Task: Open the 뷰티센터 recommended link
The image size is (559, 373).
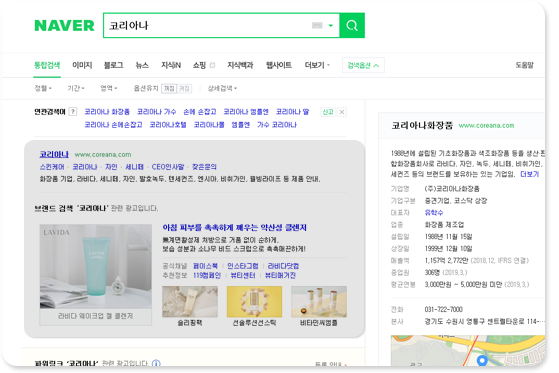Action: coord(243,275)
